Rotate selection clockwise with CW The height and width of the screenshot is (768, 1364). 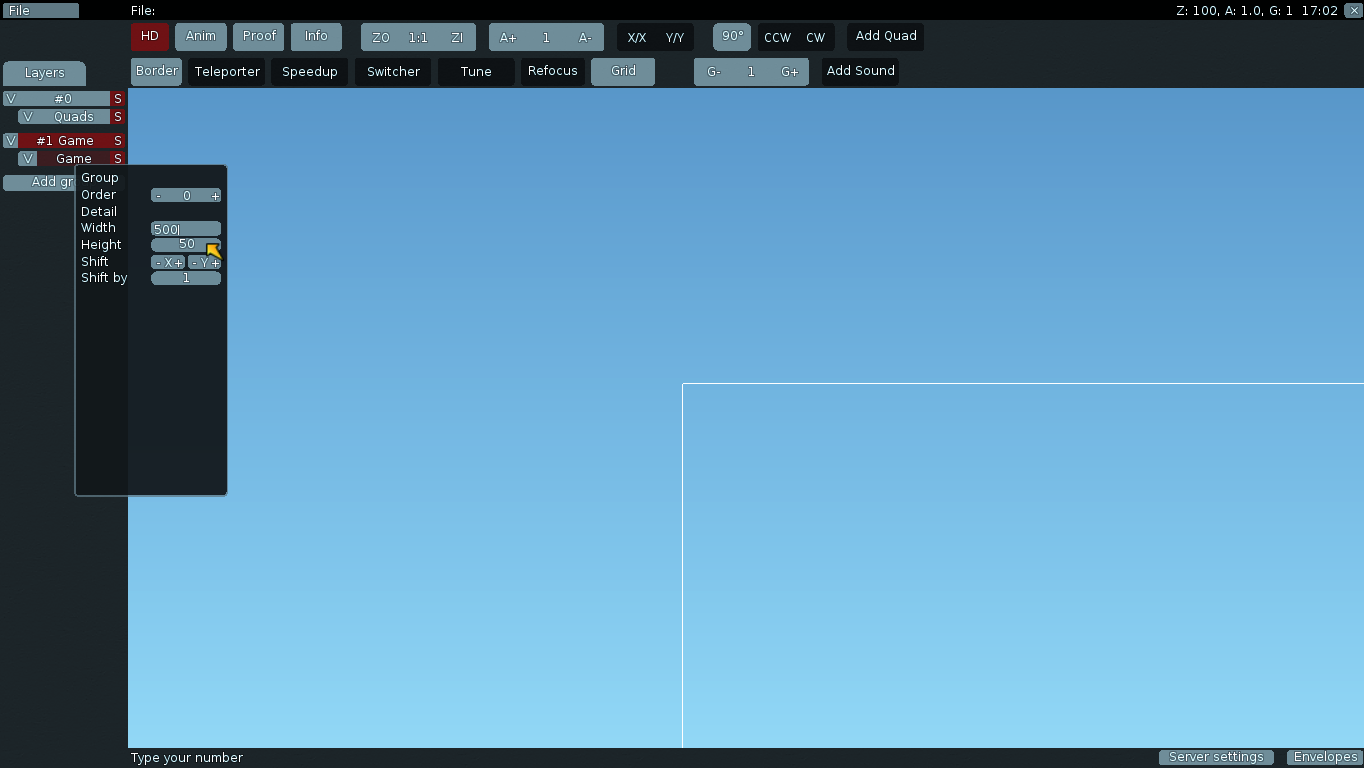tap(816, 38)
